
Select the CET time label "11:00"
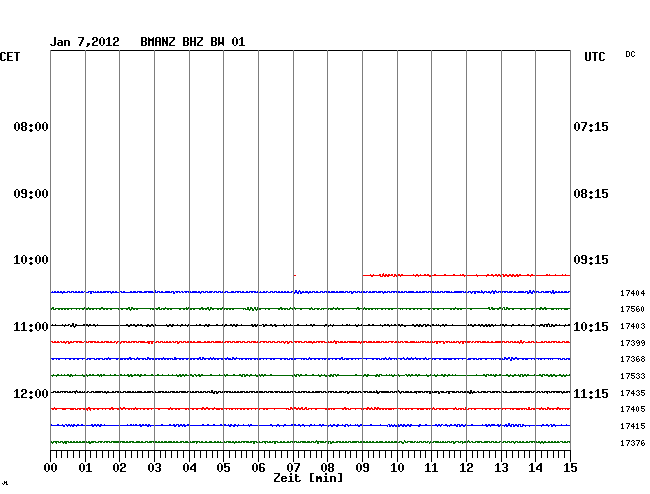pos(31,327)
